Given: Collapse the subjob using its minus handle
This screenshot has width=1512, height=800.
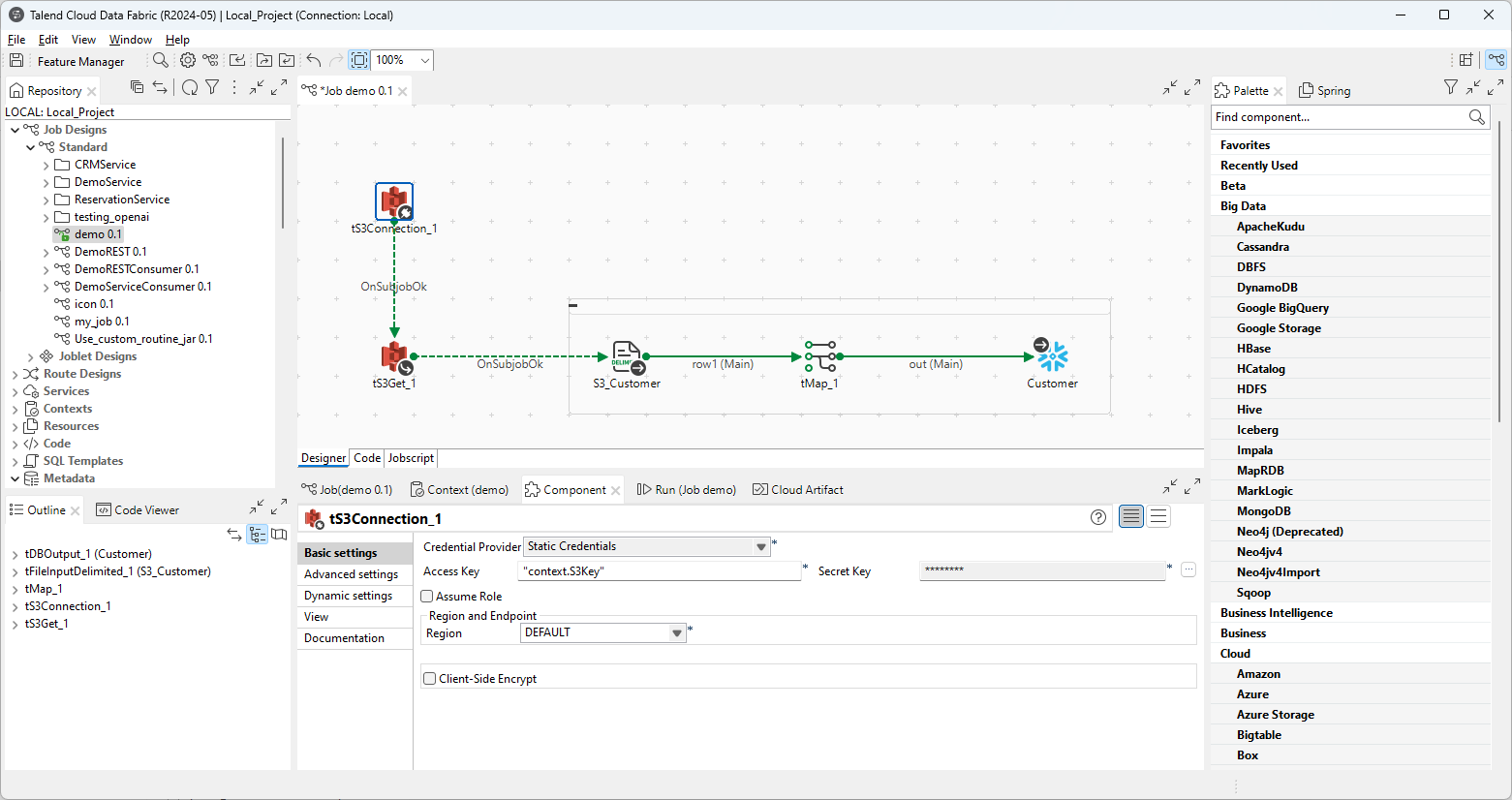Looking at the screenshot, I should 573,306.
